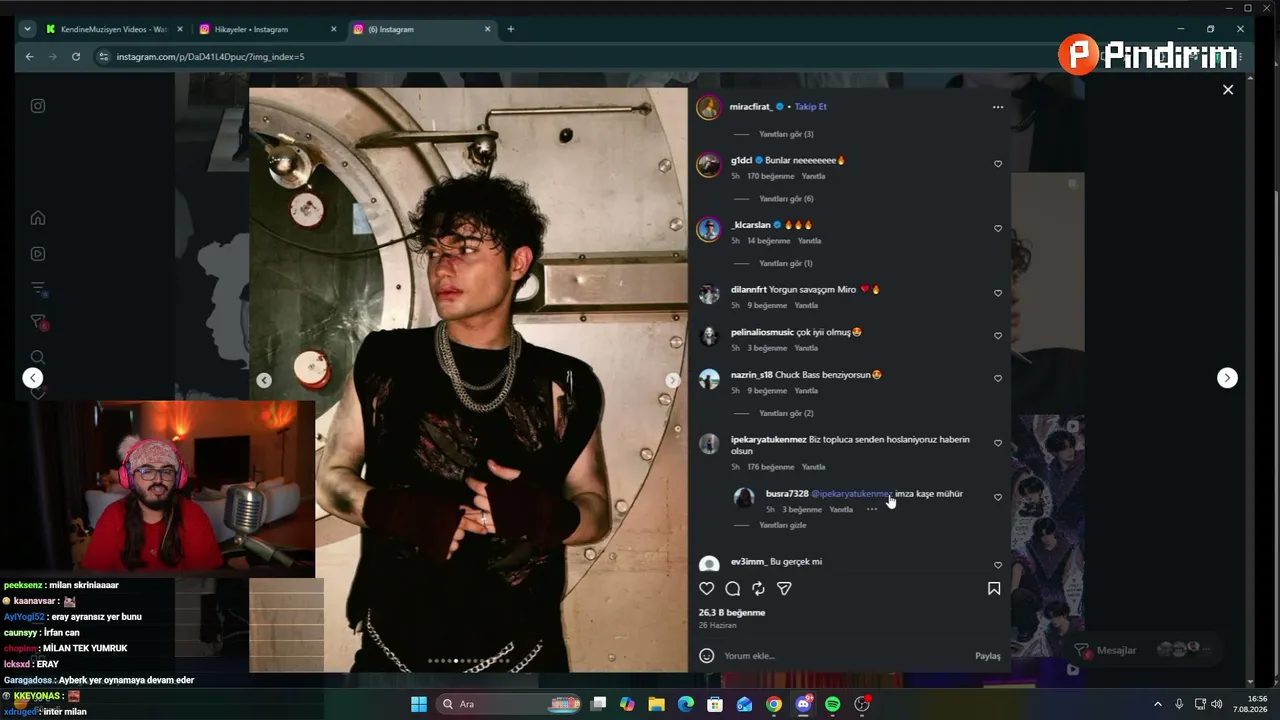Viewport: 1280px width, 720px height.
Task: Go to the next post
Action: pyautogui.click(x=1227, y=378)
